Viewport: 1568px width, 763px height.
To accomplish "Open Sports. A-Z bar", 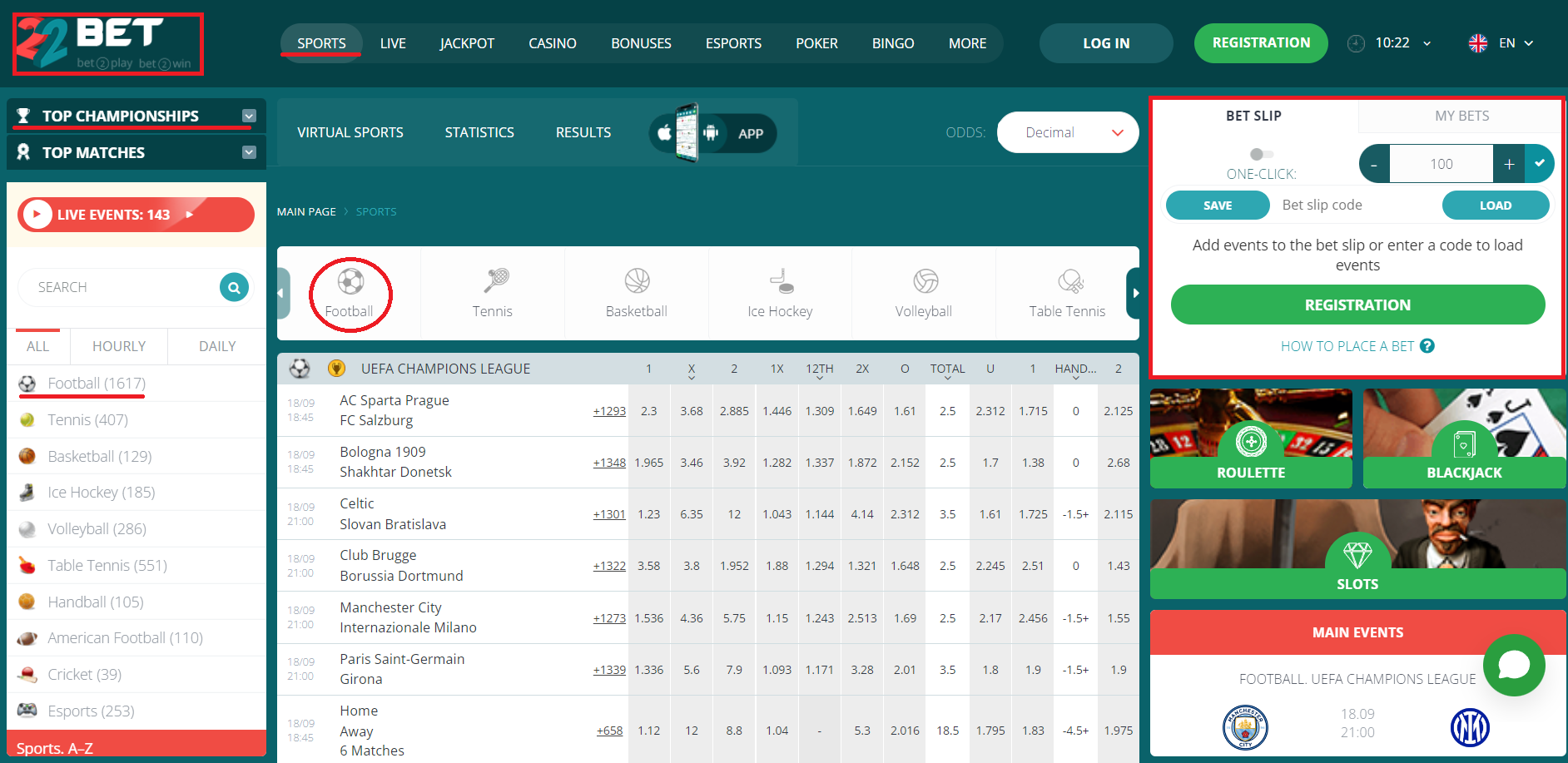I will 136,746.
